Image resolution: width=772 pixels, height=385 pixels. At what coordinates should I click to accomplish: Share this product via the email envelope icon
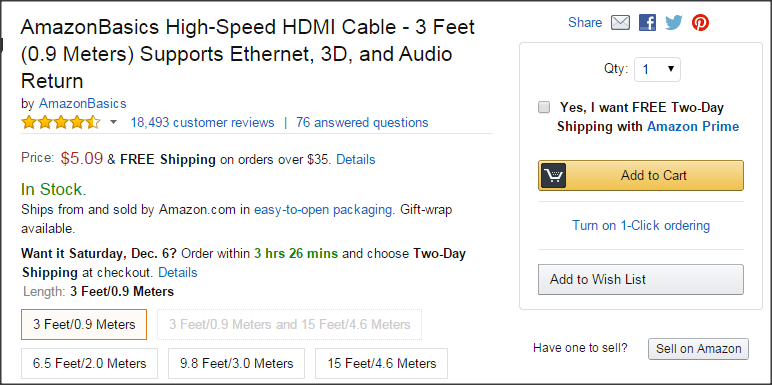[x=620, y=23]
